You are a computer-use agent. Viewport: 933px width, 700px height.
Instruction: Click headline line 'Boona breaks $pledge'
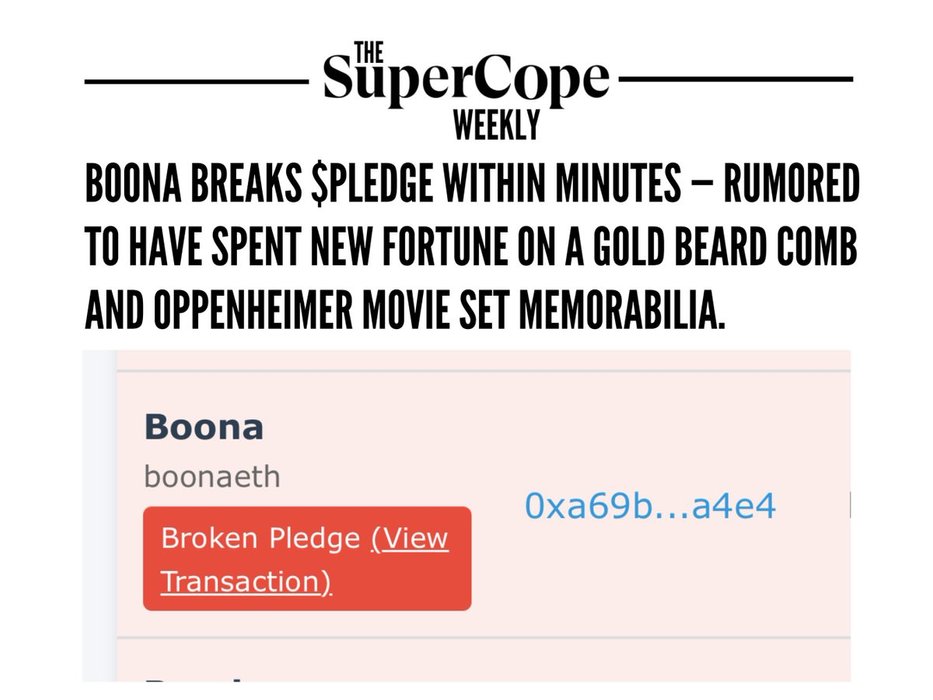point(472,183)
